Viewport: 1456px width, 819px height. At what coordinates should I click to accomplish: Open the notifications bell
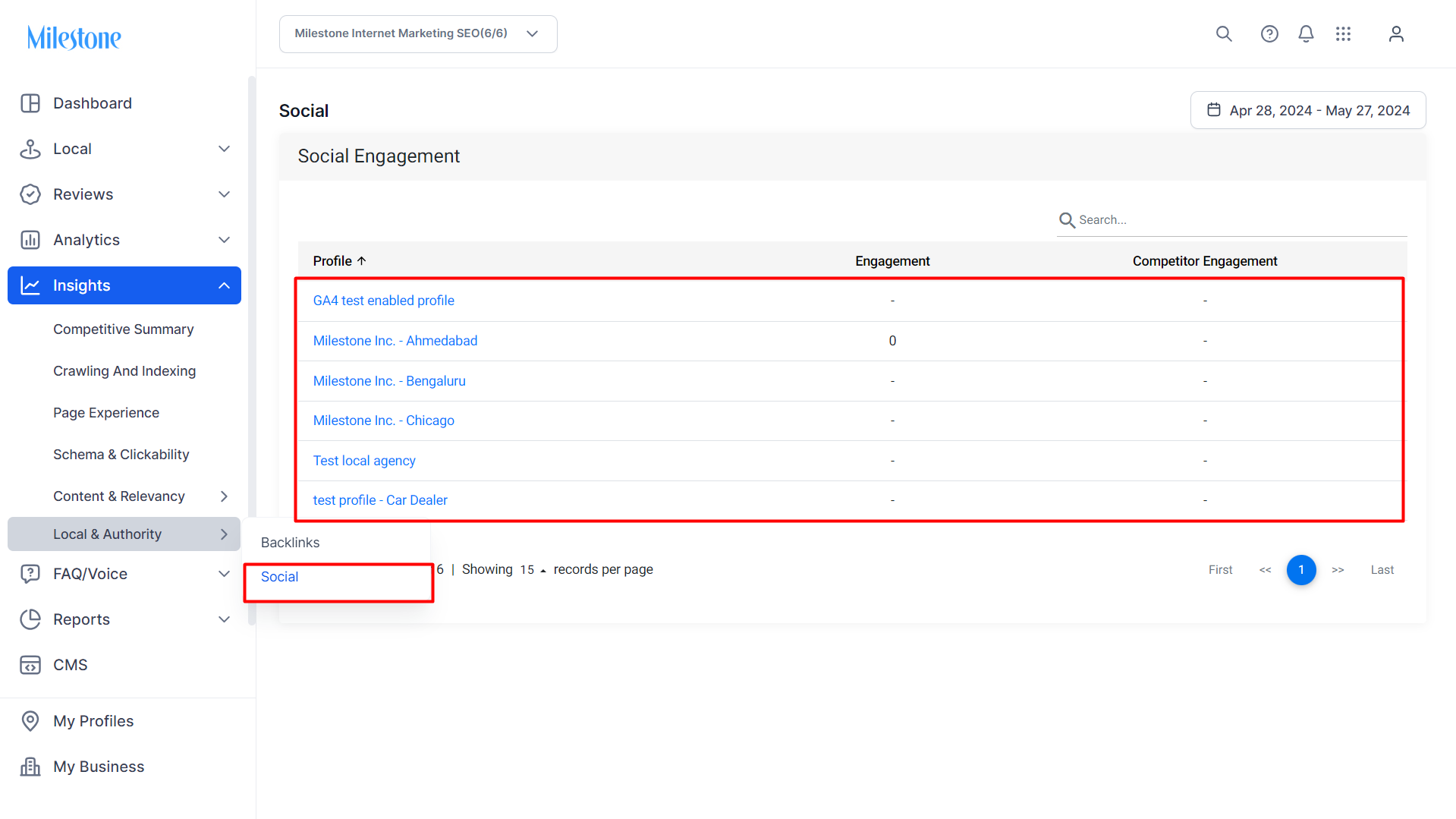click(1306, 33)
